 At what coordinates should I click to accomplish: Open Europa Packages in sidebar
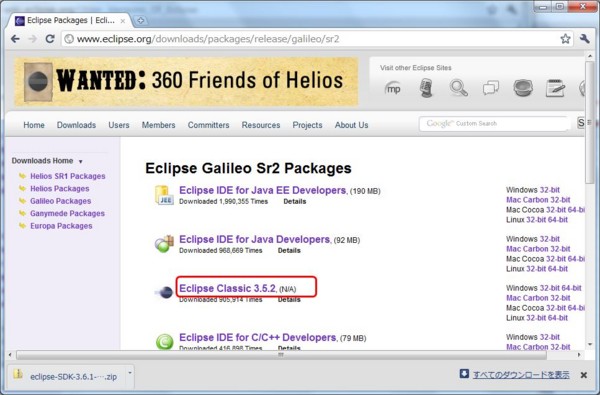(x=61, y=226)
